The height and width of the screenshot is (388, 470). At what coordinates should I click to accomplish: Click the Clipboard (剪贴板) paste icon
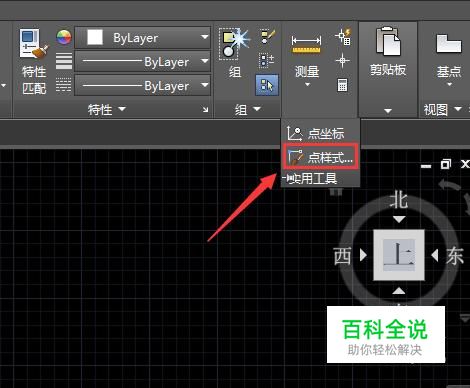point(388,42)
